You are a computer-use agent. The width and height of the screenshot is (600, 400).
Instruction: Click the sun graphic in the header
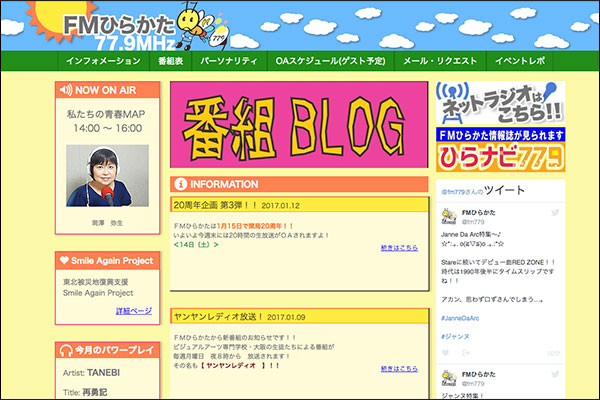[x=28, y=16]
